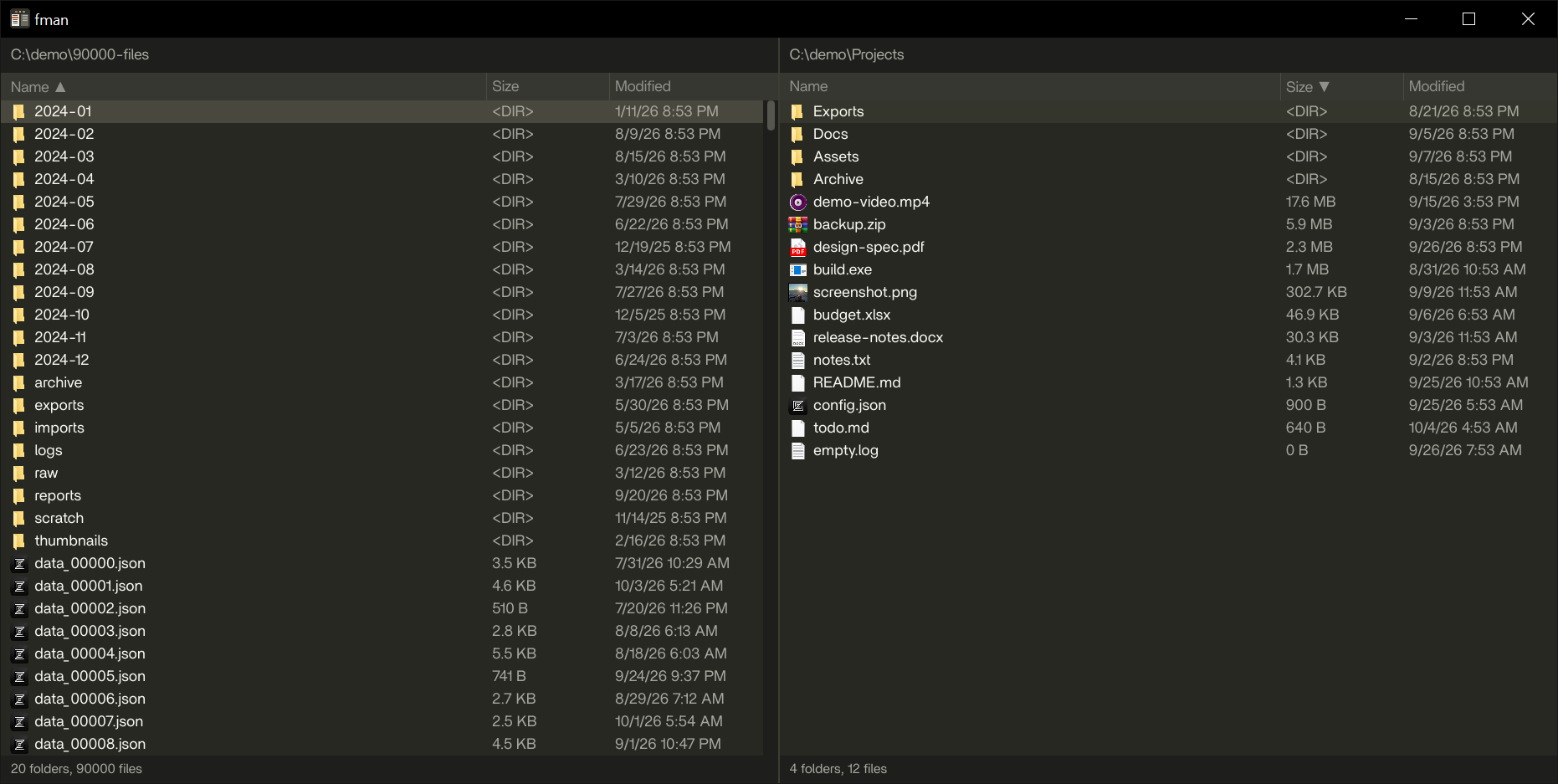
Task: Click the left pane vertical scrollbar thumb
Action: (771, 115)
